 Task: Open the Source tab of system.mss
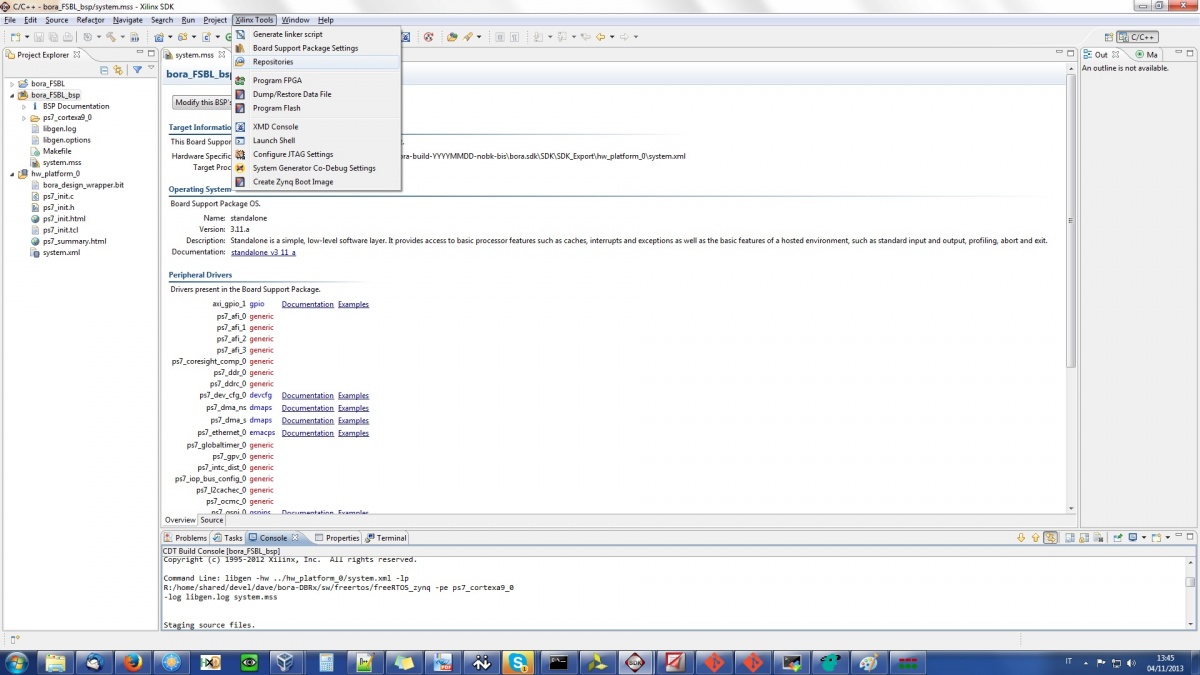(211, 520)
